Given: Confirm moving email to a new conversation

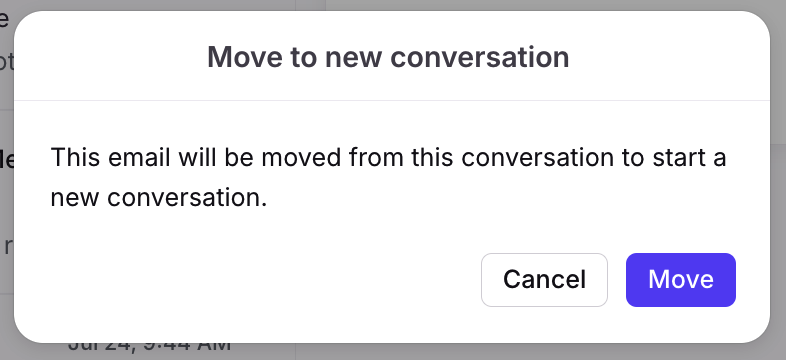Looking at the screenshot, I should tap(681, 280).
